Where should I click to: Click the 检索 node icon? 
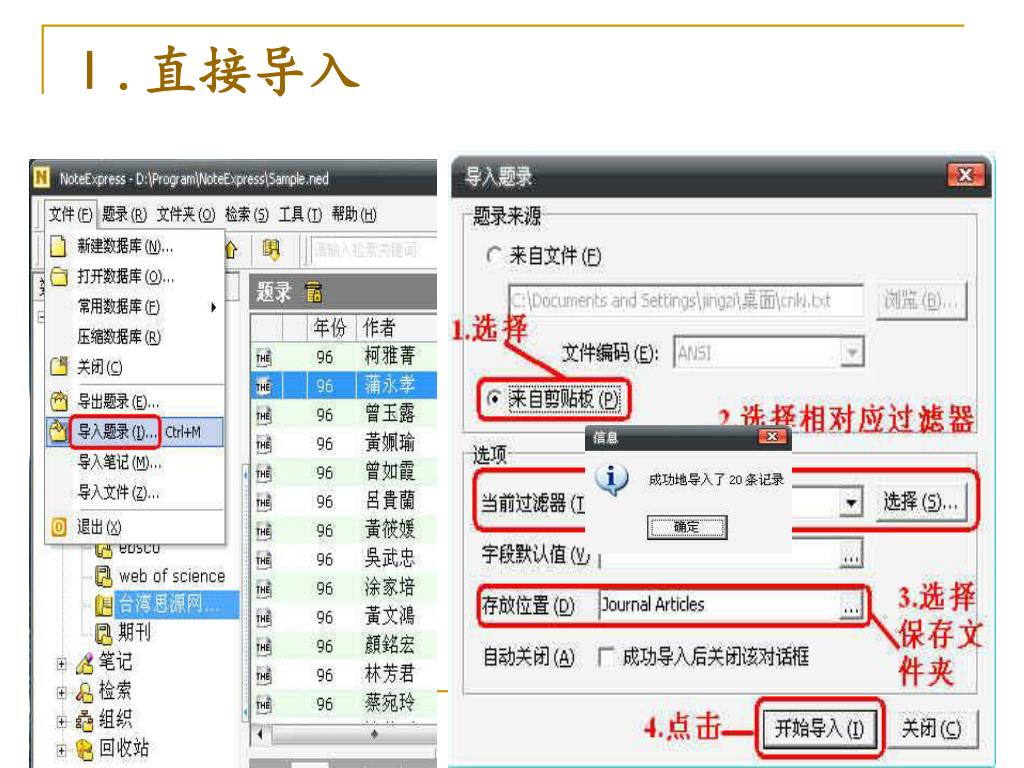point(85,692)
